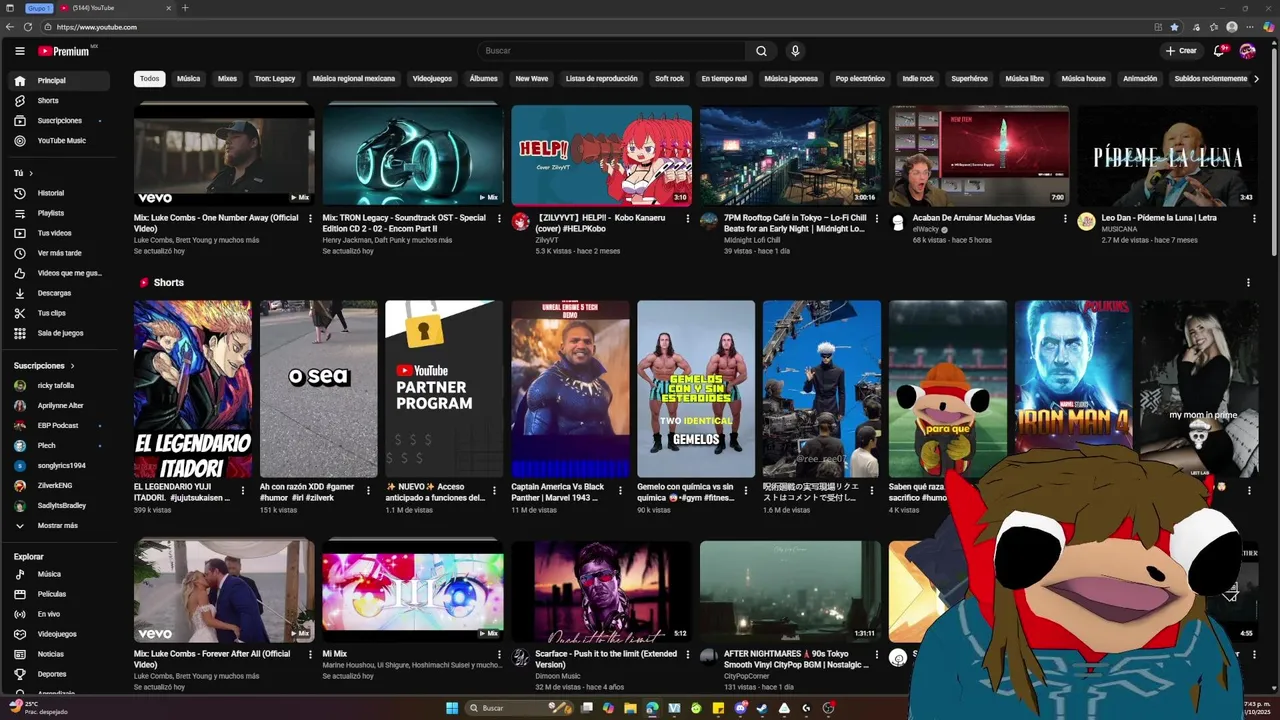Bookmark page with the star icon
Screen dimensions: 1280x720
tap(1174, 27)
